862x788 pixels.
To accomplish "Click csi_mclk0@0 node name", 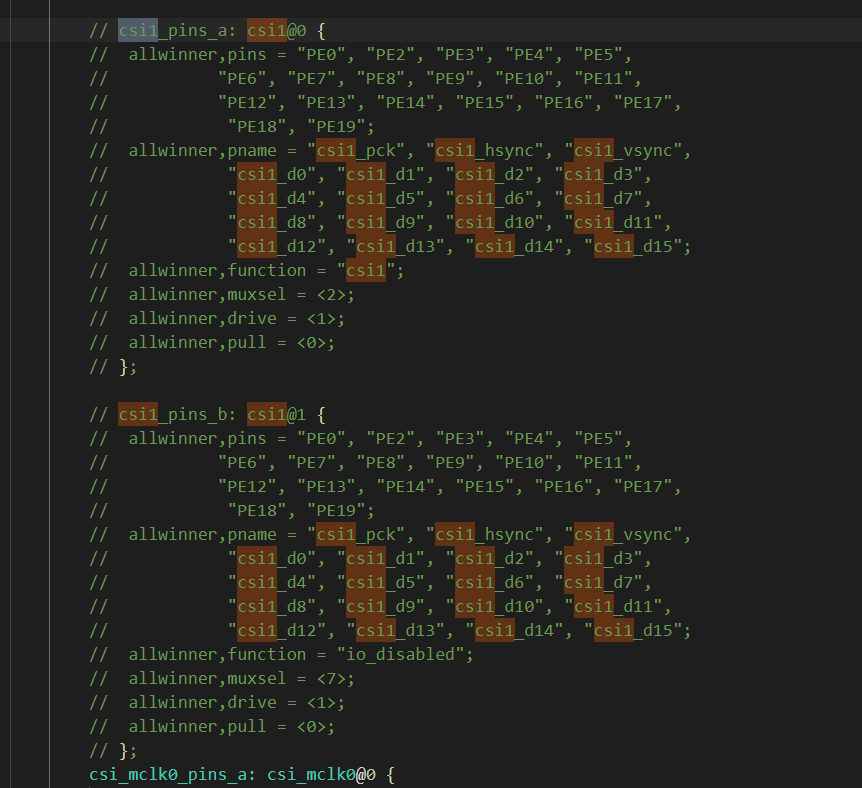I will coord(322,774).
